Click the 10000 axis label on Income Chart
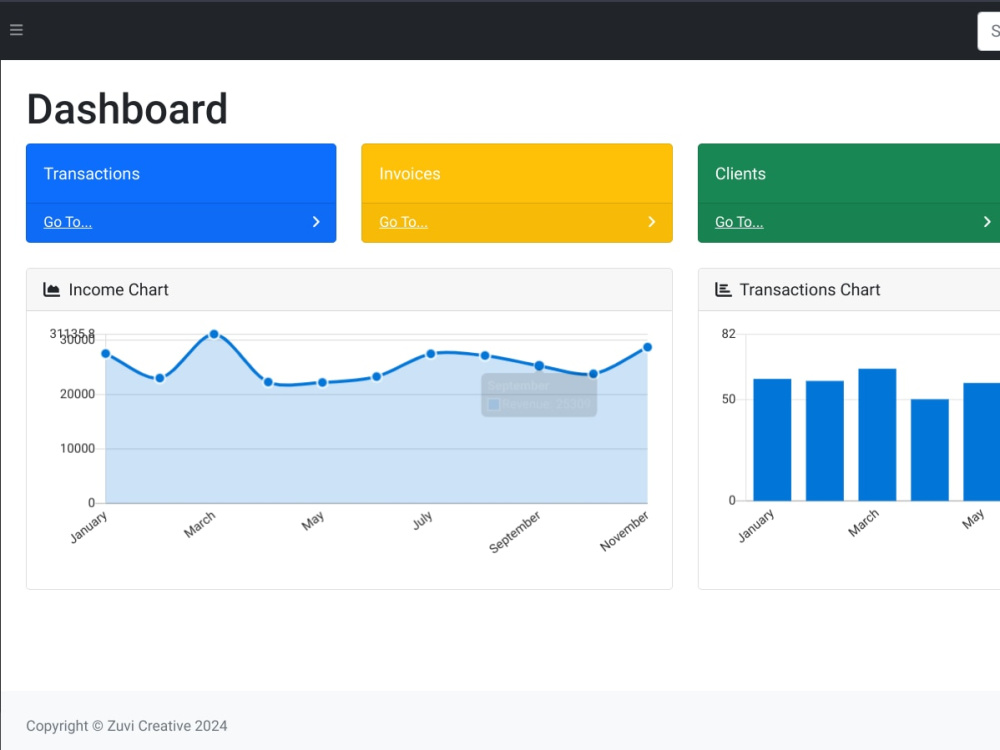 [x=77, y=448]
